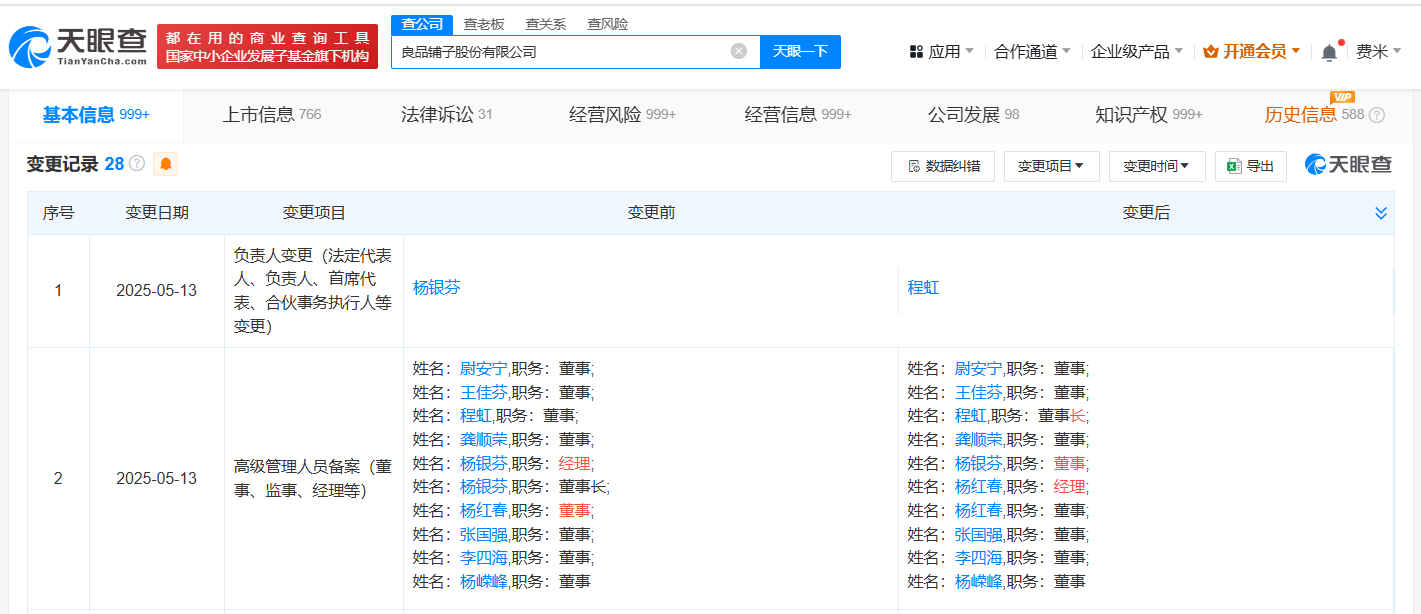Click the help icon next to 历史信息 588

click(x=1377, y=115)
